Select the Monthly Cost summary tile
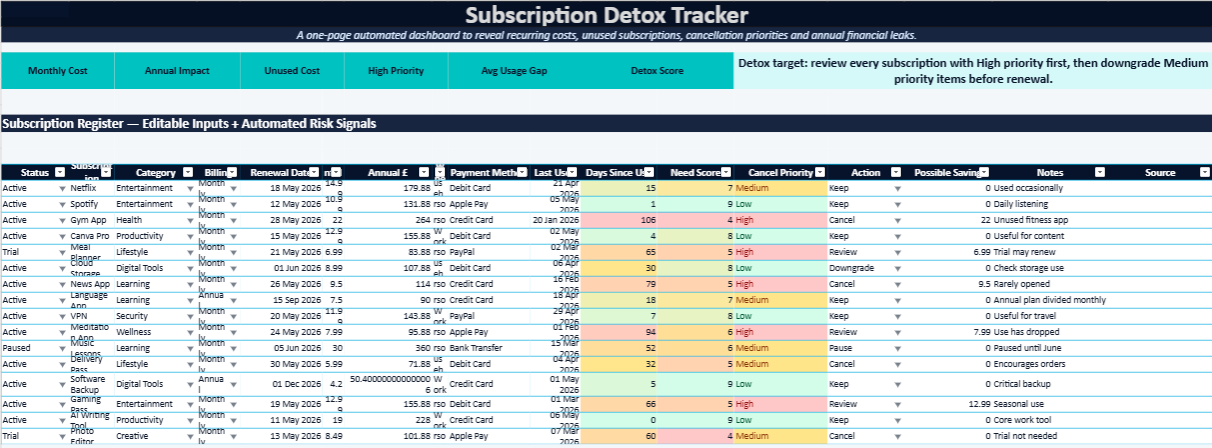 tap(57, 71)
